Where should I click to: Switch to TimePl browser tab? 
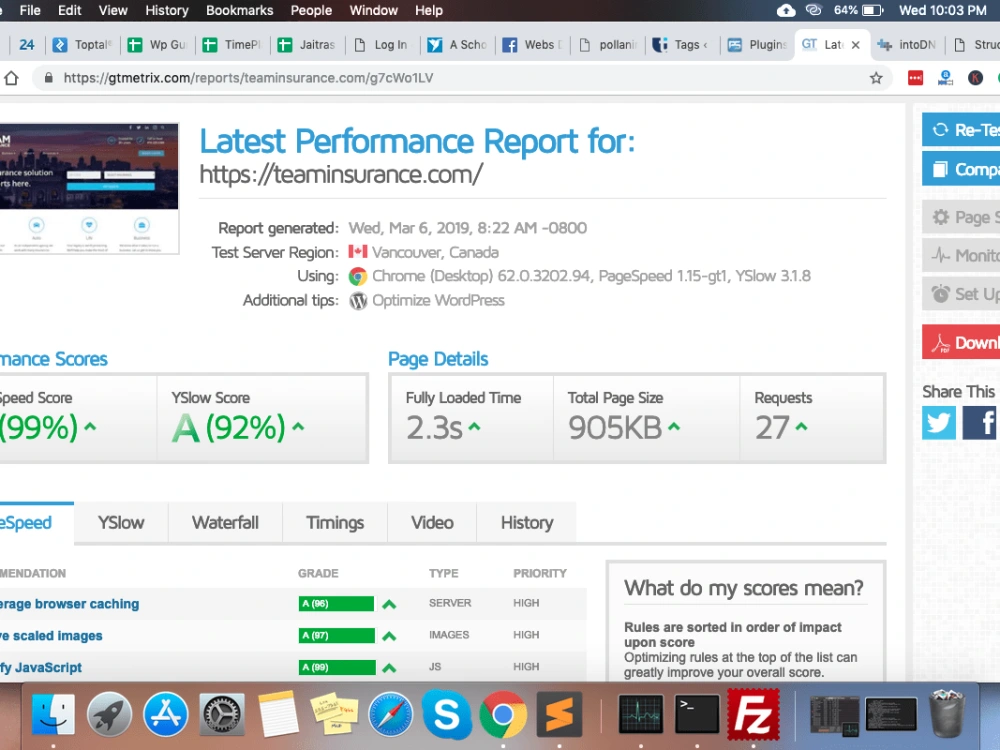tap(232, 45)
